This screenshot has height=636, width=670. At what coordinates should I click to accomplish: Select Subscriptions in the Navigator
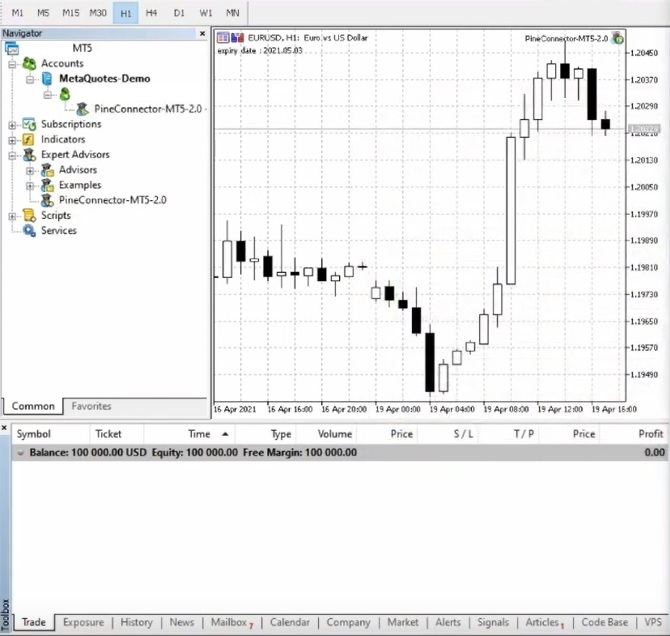point(71,124)
